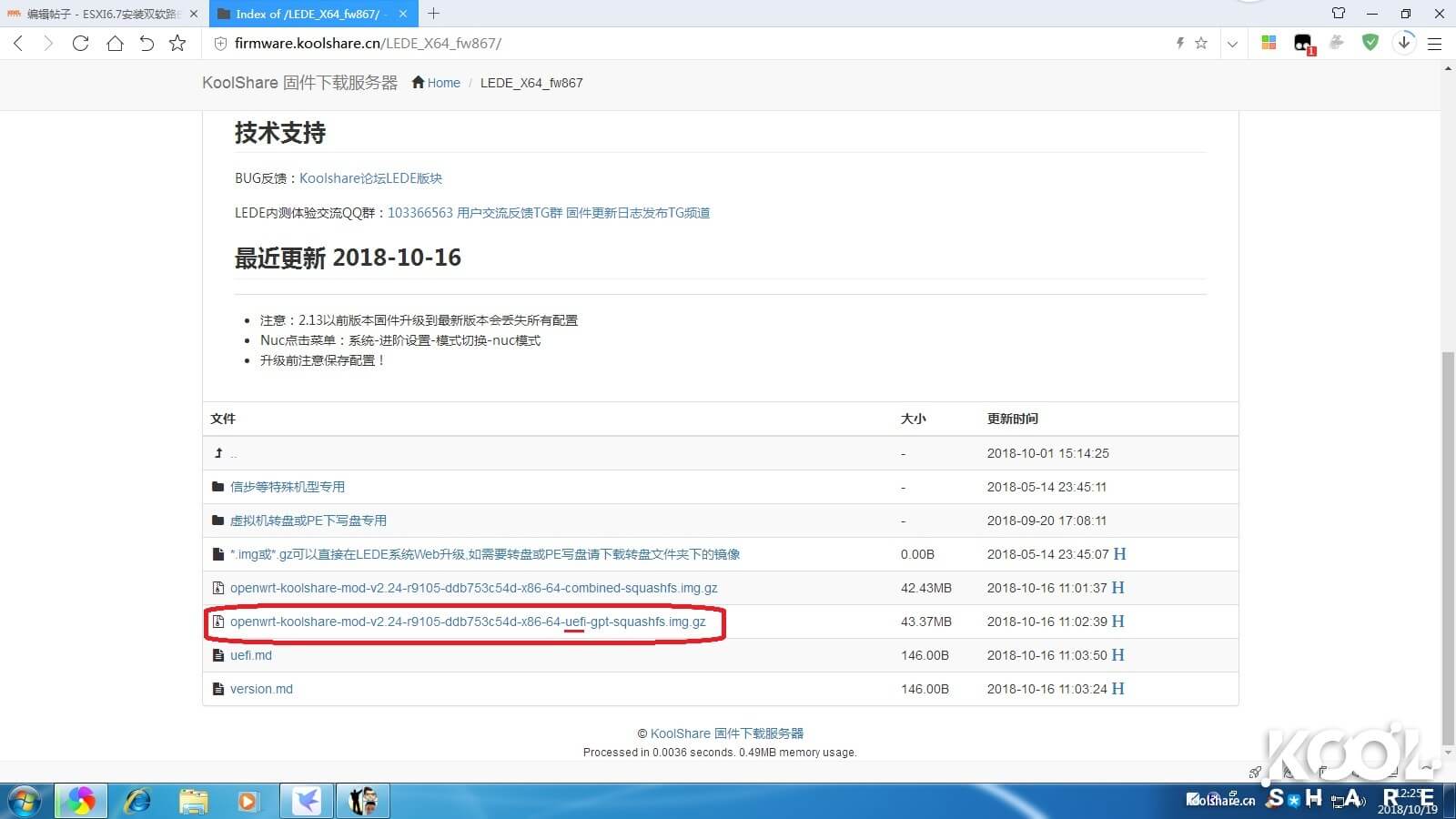Open downloads via the circular download arrow icon
This screenshot has height=819, width=1456.
(x=1404, y=43)
